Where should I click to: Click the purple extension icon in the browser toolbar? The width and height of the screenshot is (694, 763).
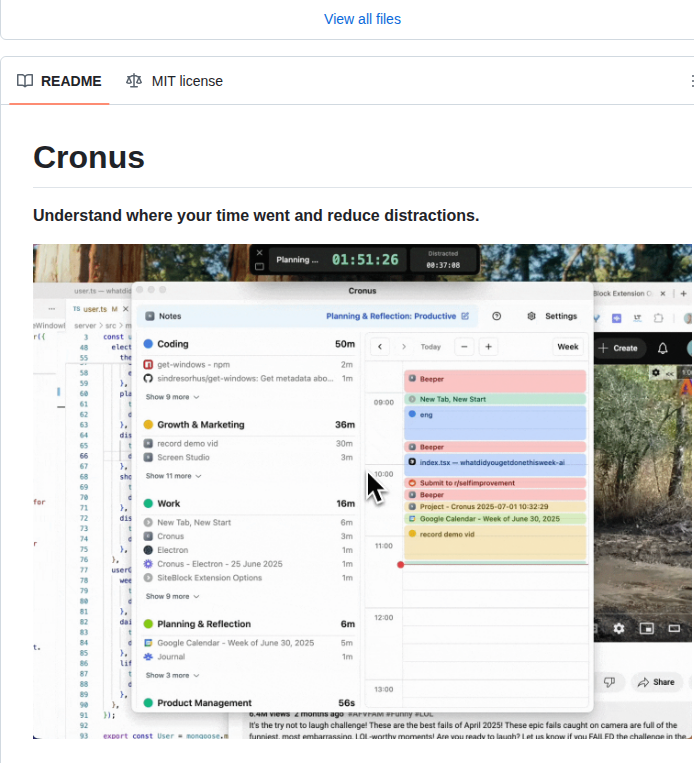point(616,318)
